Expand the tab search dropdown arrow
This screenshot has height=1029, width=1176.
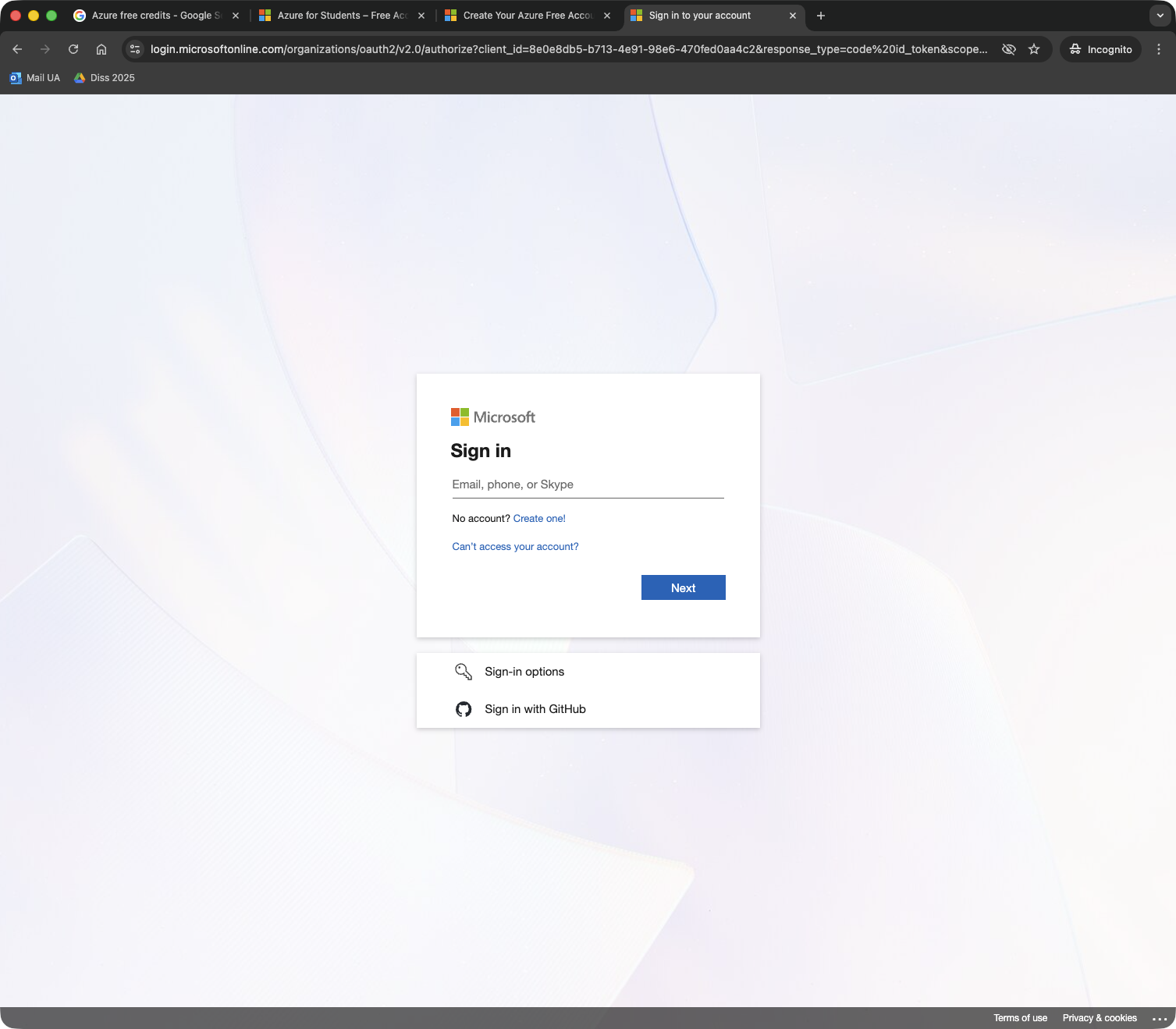(1160, 16)
